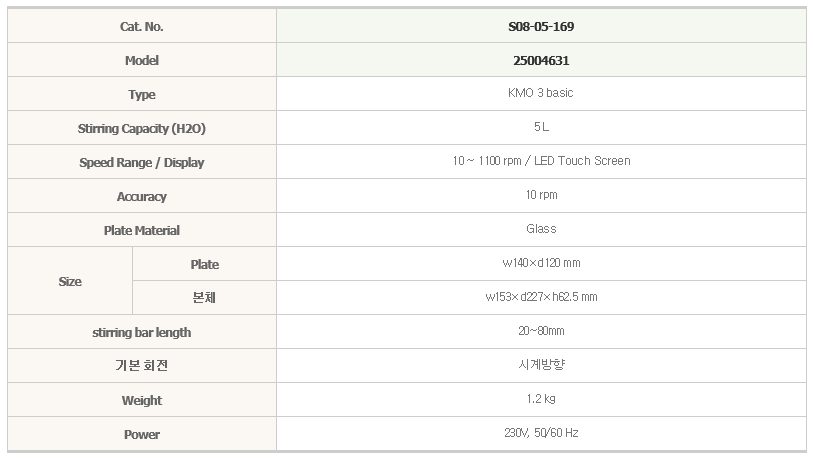Click Stirring Capacity (H2O) label
The width and height of the screenshot is (813, 460).
(x=141, y=128)
